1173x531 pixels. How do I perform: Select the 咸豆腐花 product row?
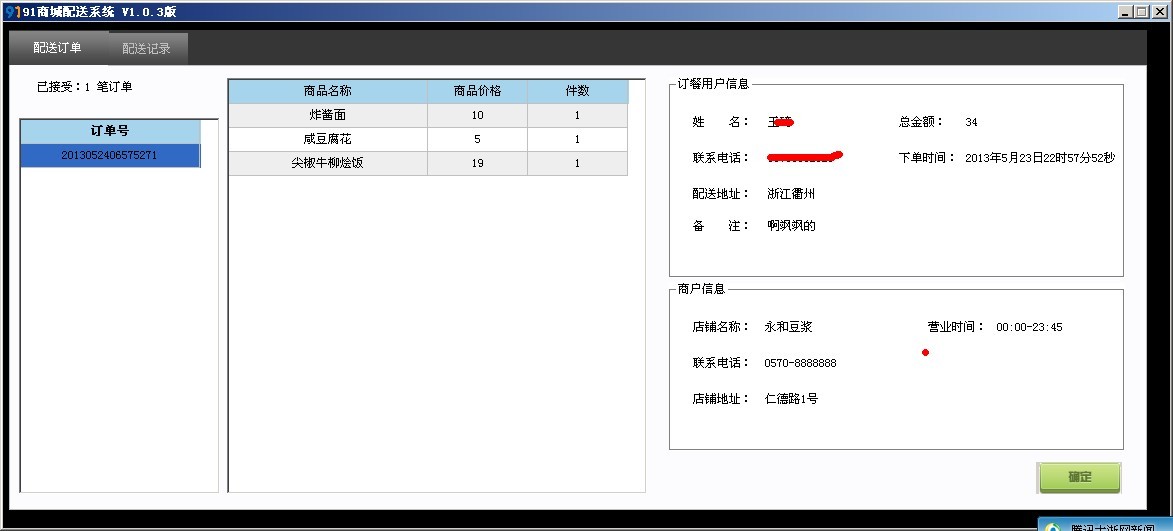tap(428, 140)
